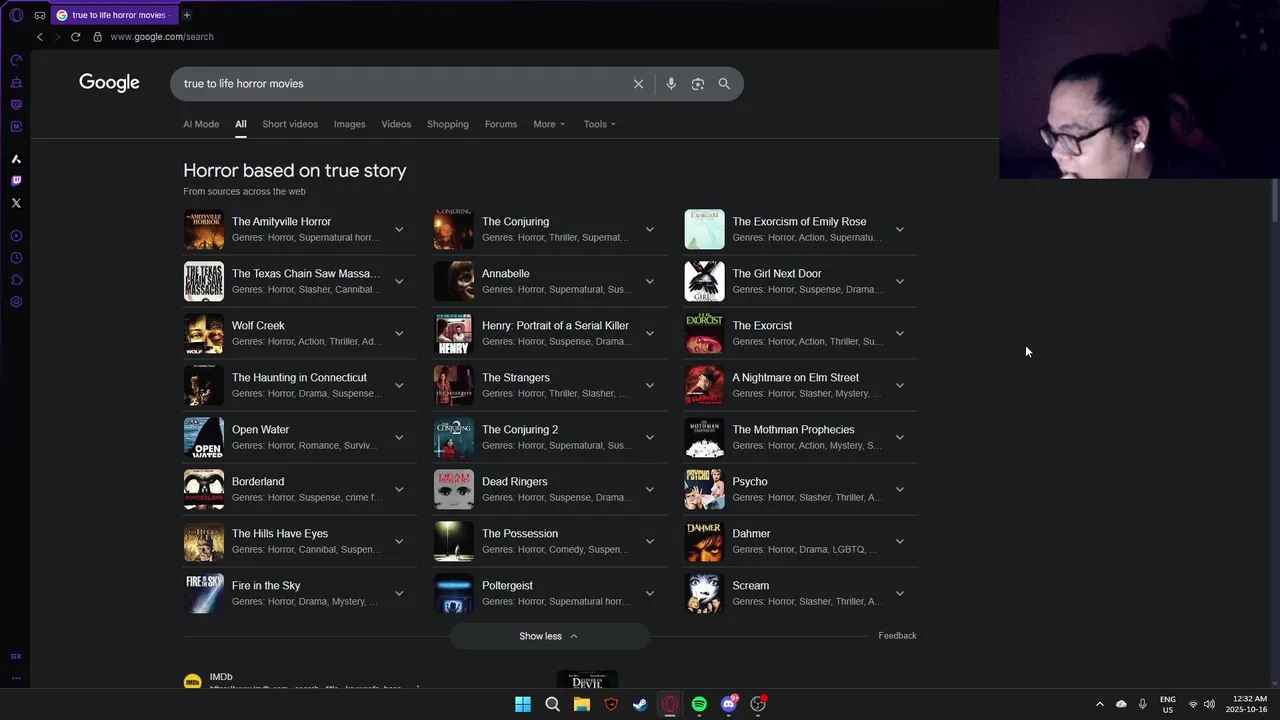The image size is (1280, 720).
Task: Open the More search filters dropdown
Action: (x=549, y=124)
